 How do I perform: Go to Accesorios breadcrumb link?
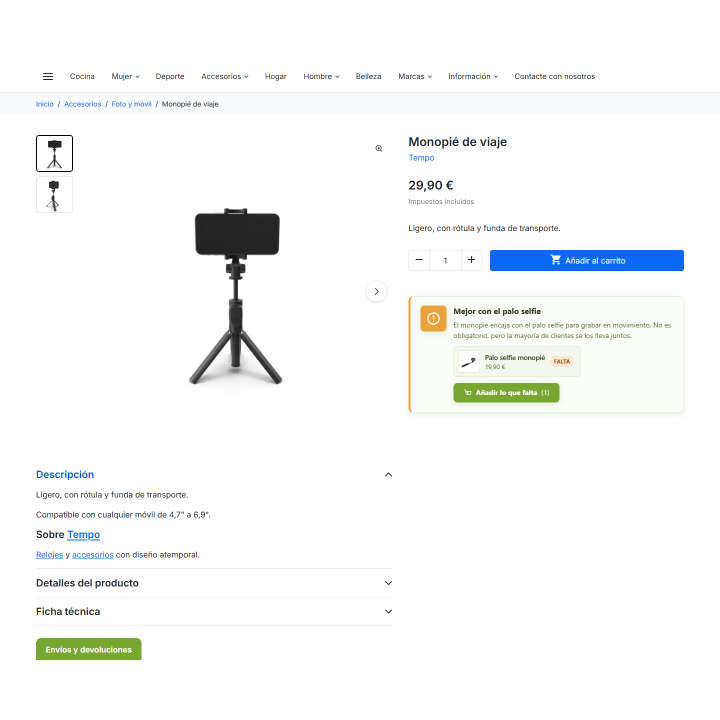(83, 104)
